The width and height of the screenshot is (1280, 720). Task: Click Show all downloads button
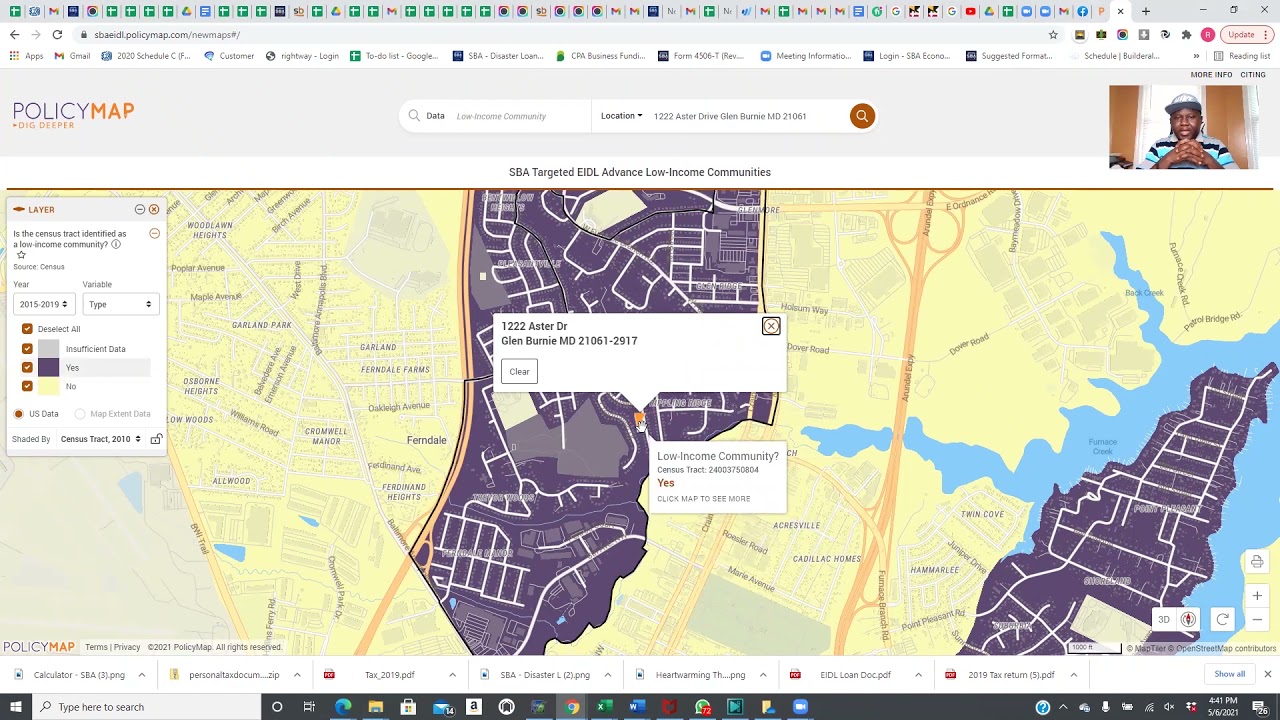(1230, 674)
